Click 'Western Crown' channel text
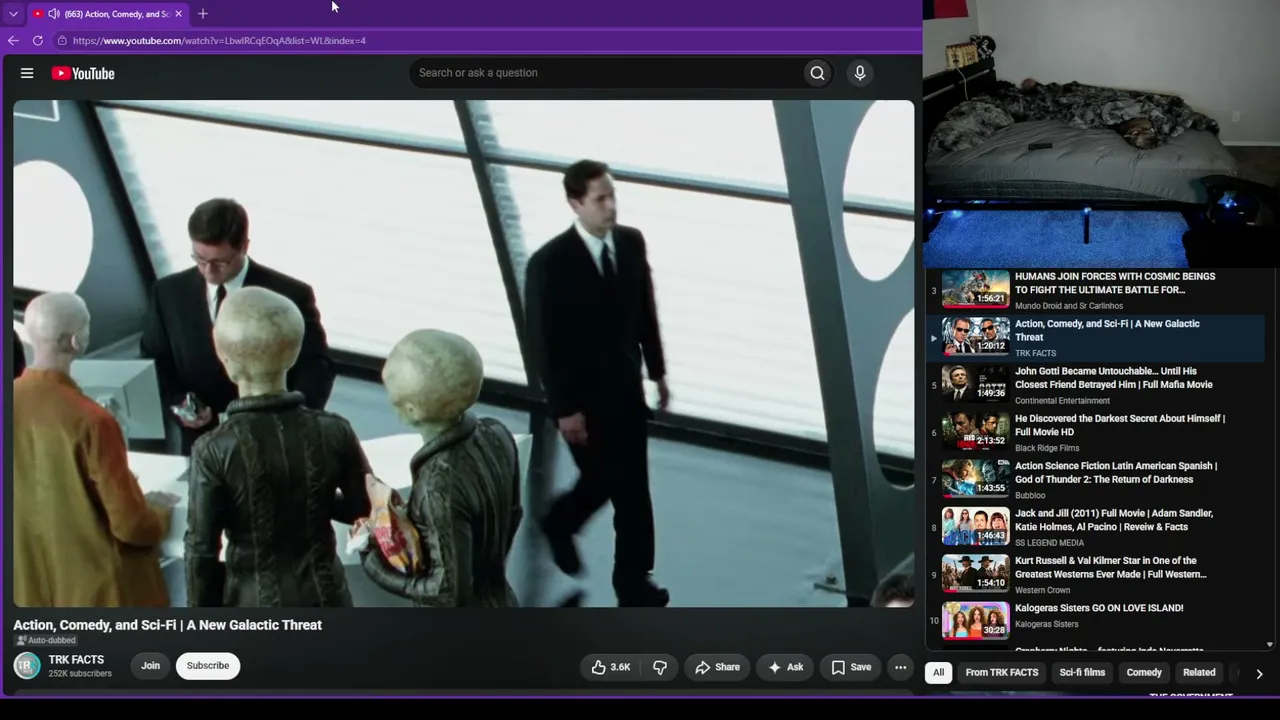The height and width of the screenshot is (720, 1280). pyautogui.click(x=1042, y=590)
